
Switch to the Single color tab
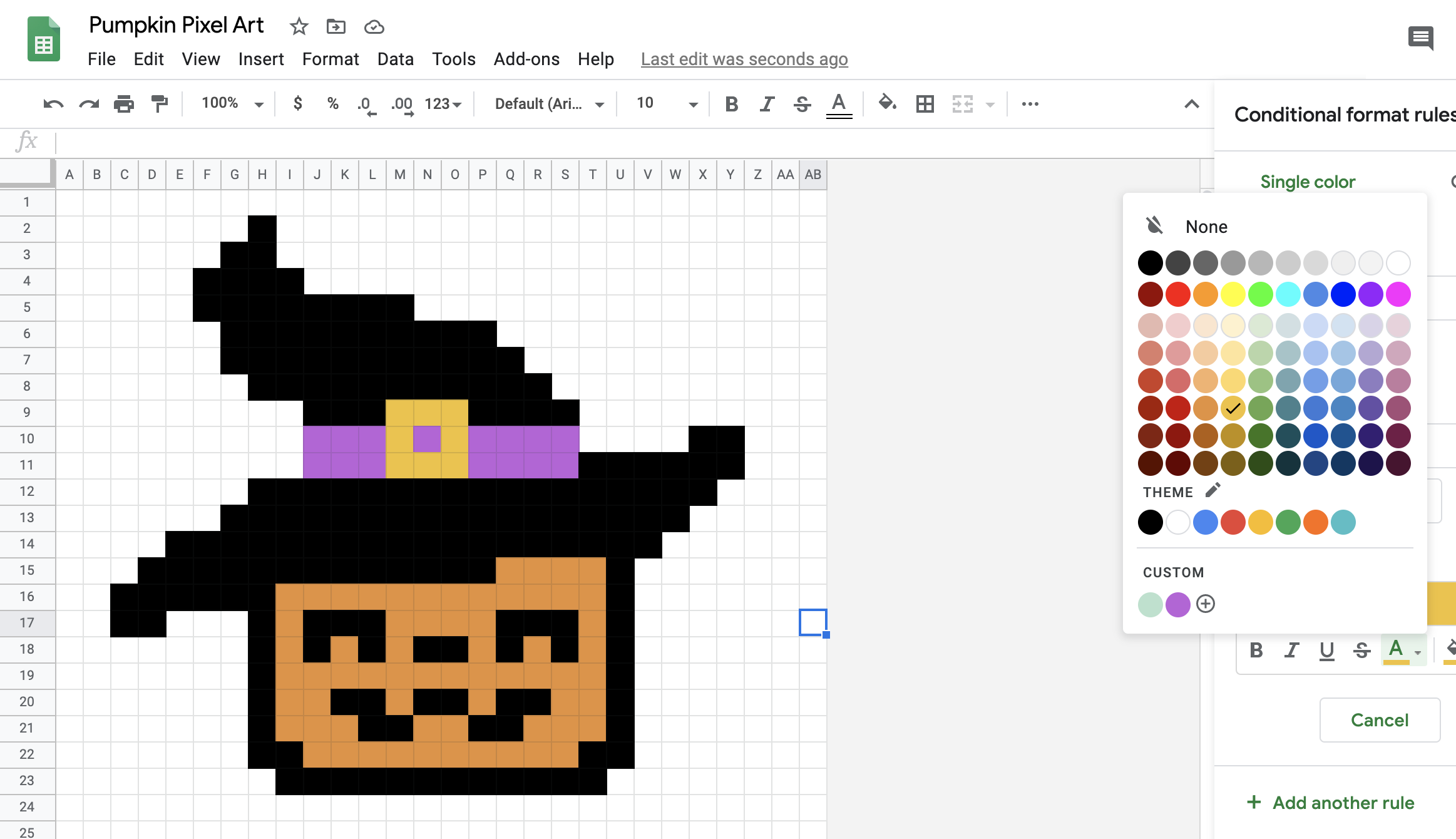[1308, 182]
